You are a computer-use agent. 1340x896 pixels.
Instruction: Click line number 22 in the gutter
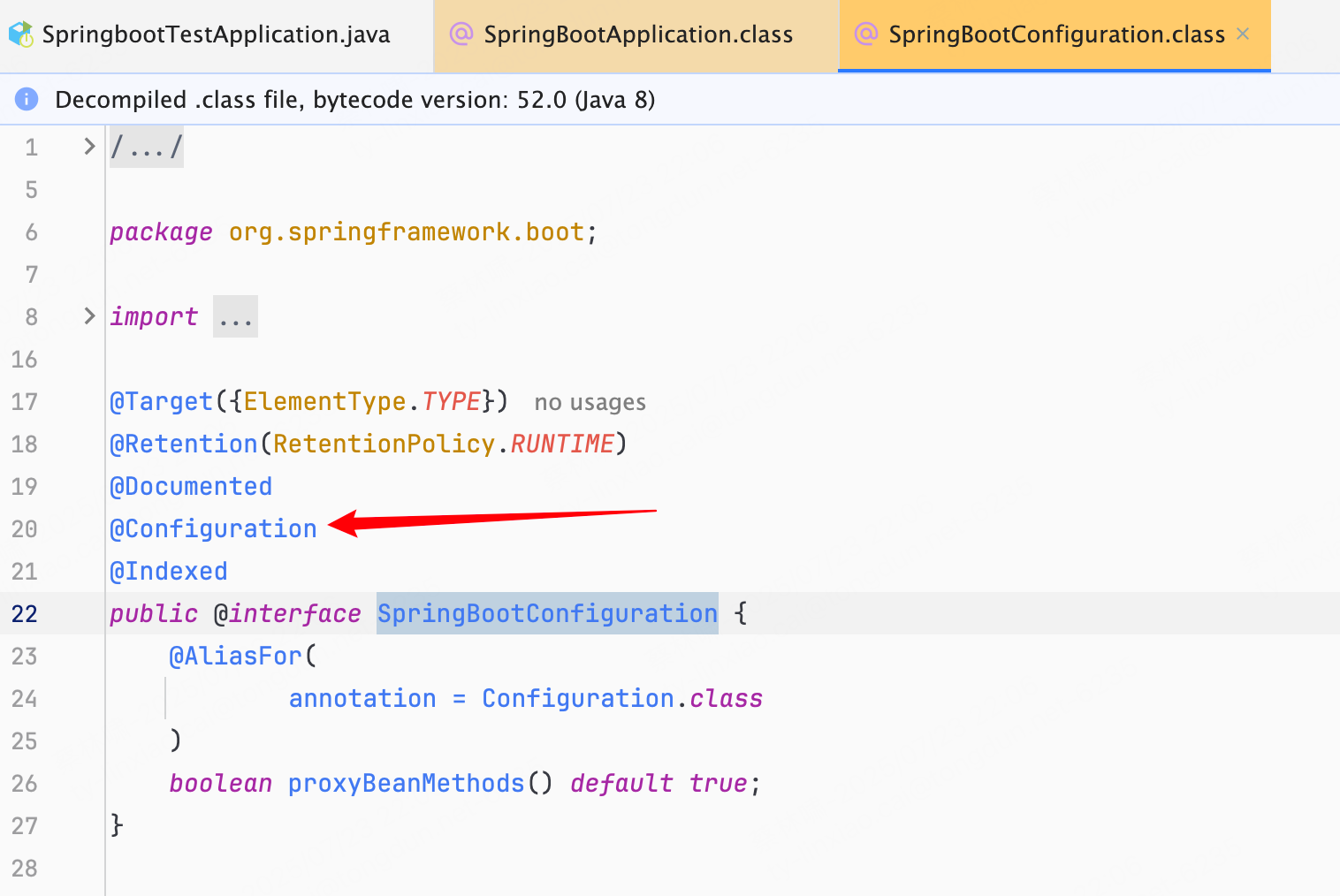pyautogui.click(x=25, y=613)
